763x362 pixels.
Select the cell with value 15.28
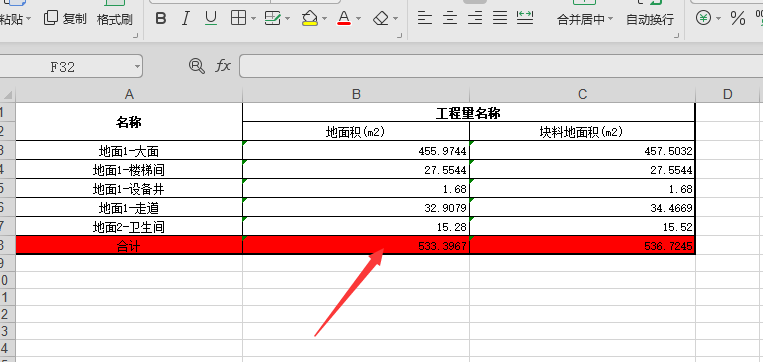pyautogui.click(x=356, y=226)
